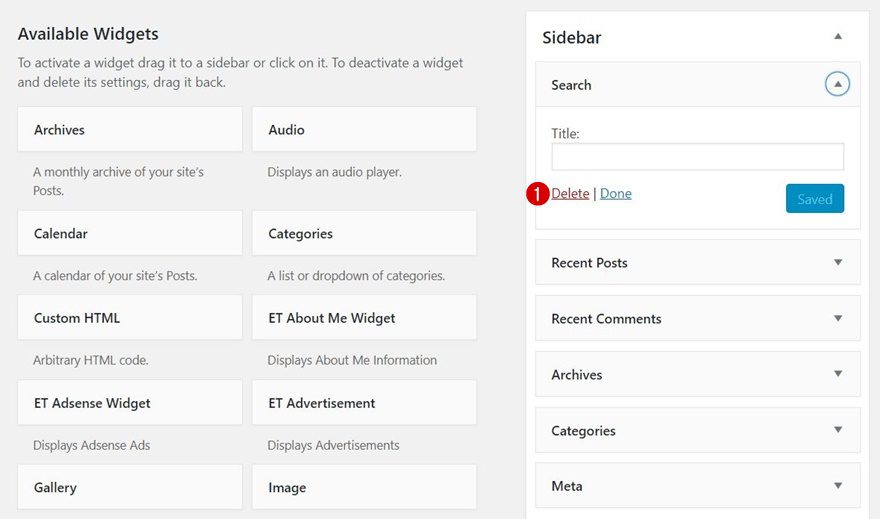Screen dimensions: 880x519
Task: Select the Archives available widget
Action: 130,130
